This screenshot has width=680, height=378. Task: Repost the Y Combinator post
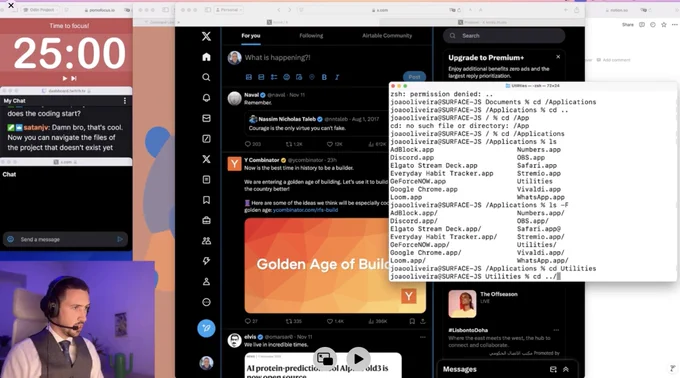tap(293, 321)
